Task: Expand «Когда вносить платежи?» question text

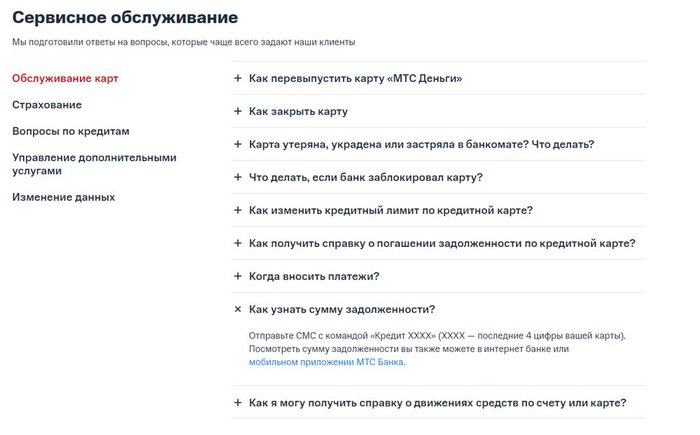Action: pos(314,276)
